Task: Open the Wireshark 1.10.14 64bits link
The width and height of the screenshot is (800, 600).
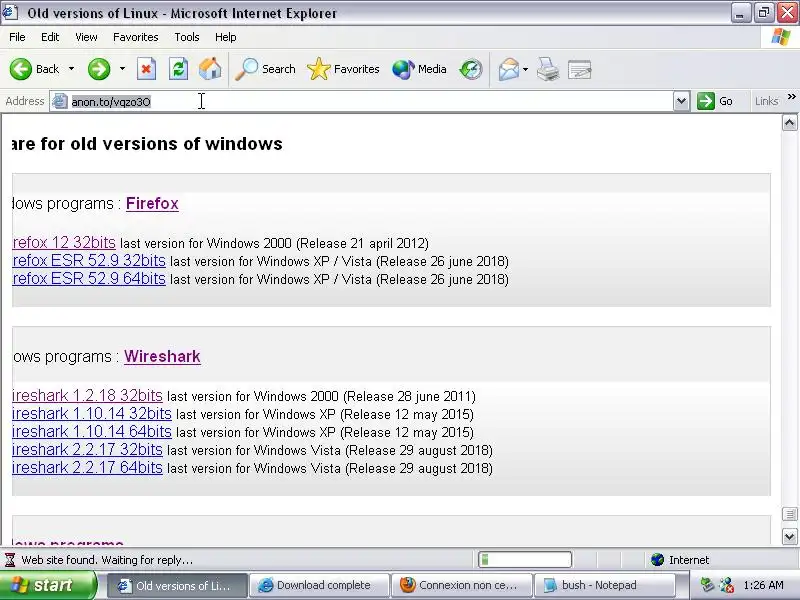Action: [92, 432]
